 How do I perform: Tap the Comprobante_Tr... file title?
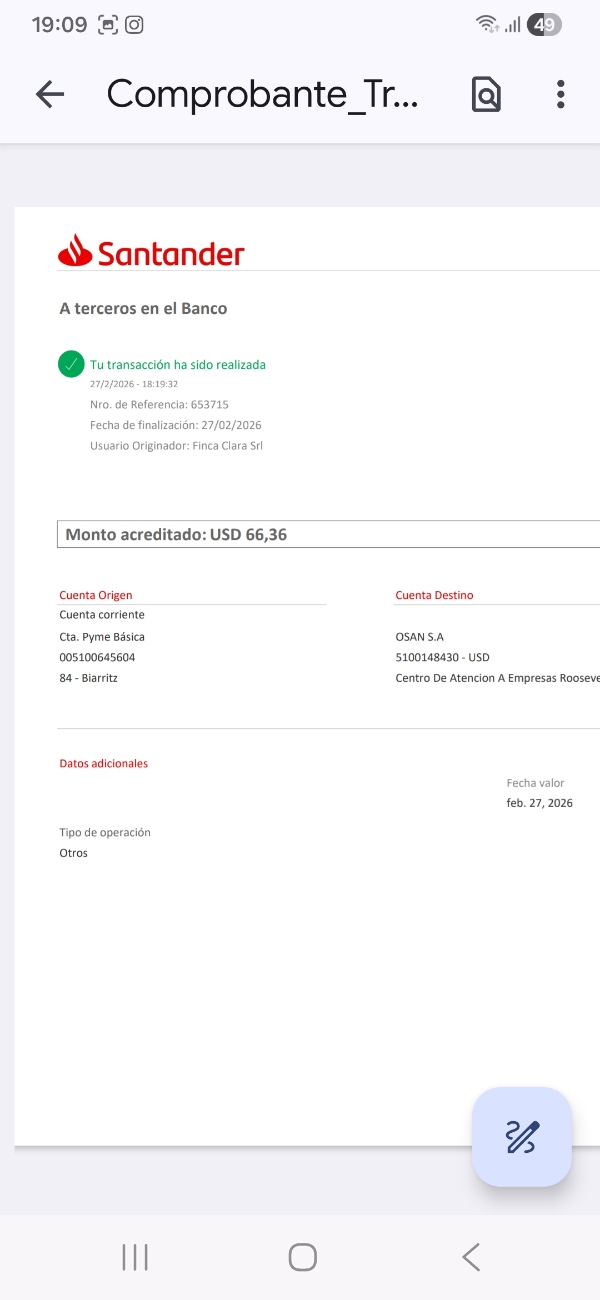pos(262,95)
